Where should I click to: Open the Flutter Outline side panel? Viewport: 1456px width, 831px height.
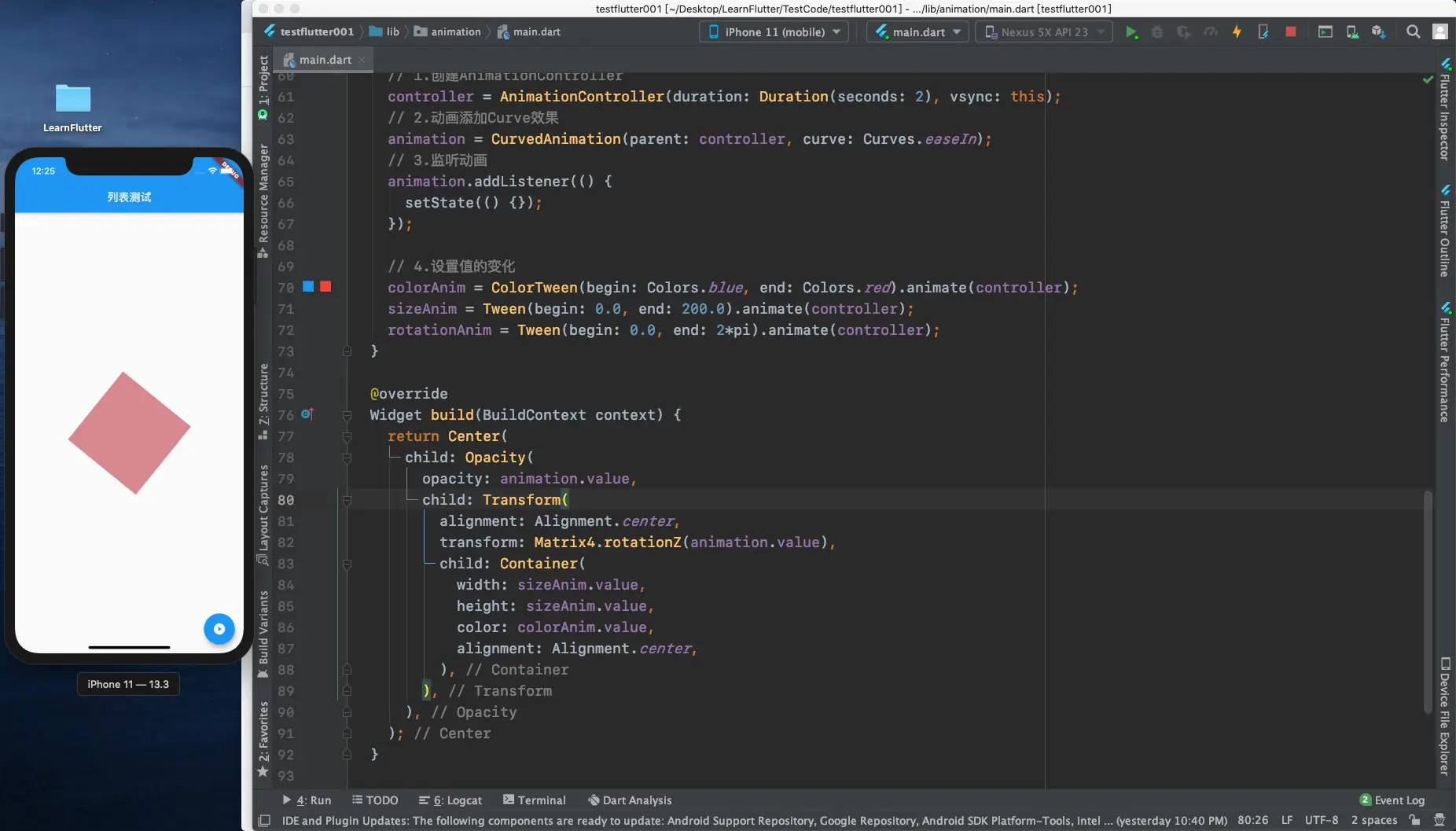pos(1445,230)
